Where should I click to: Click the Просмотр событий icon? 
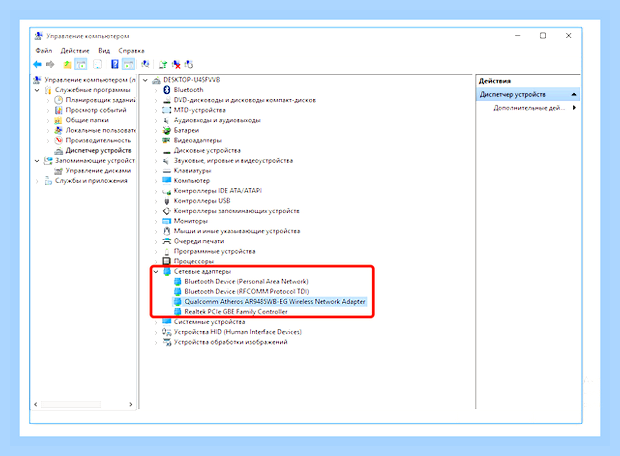pos(59,110)
